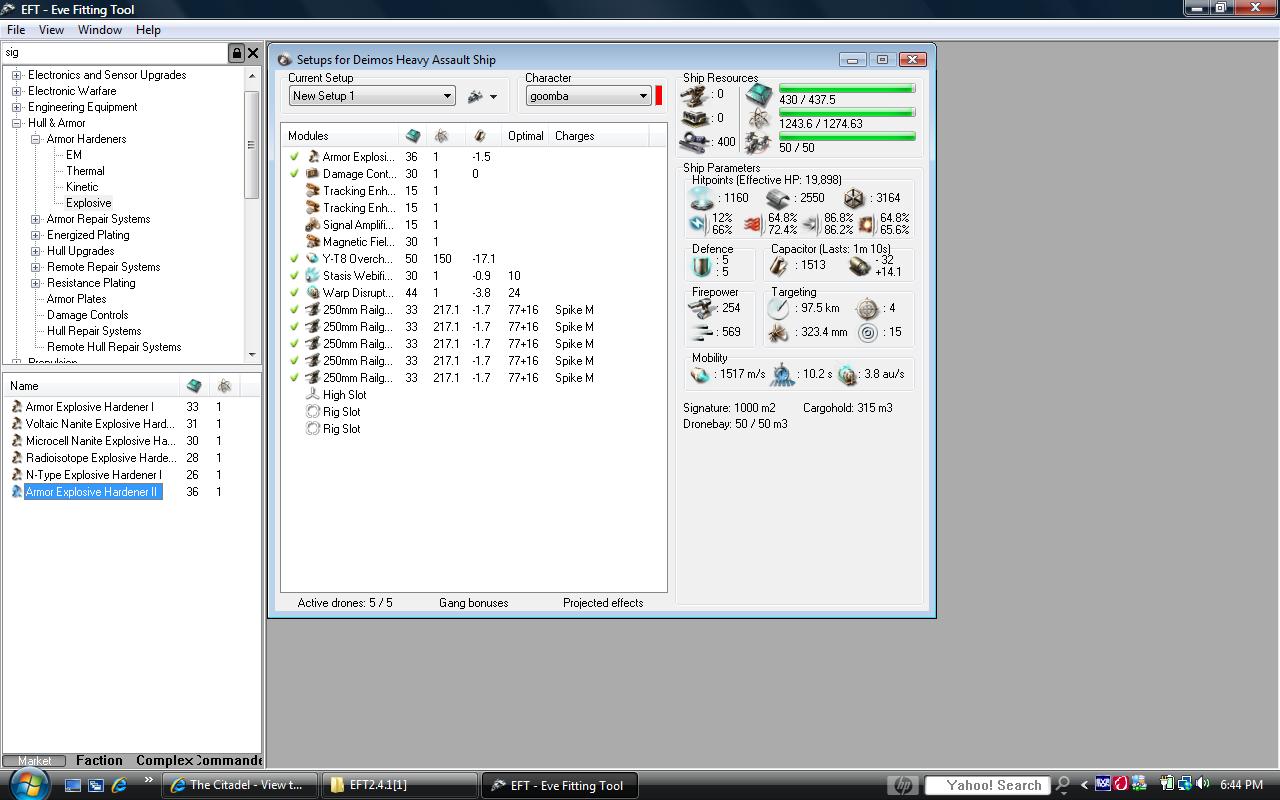
Task: Click the shield hitpoints icon beside 1160
Action: pos(702,198)
